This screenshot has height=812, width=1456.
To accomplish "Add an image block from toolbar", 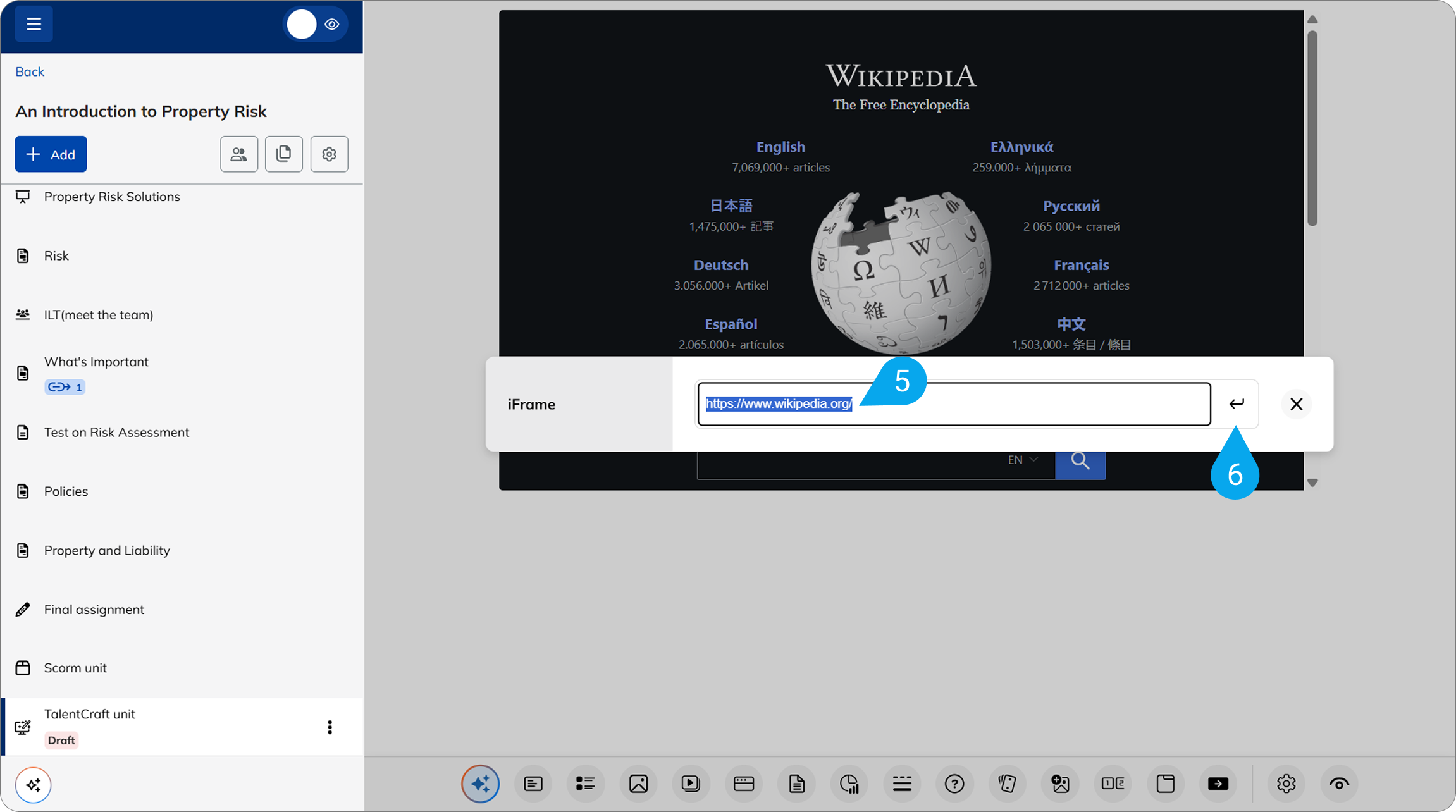I will click(638, 784).
